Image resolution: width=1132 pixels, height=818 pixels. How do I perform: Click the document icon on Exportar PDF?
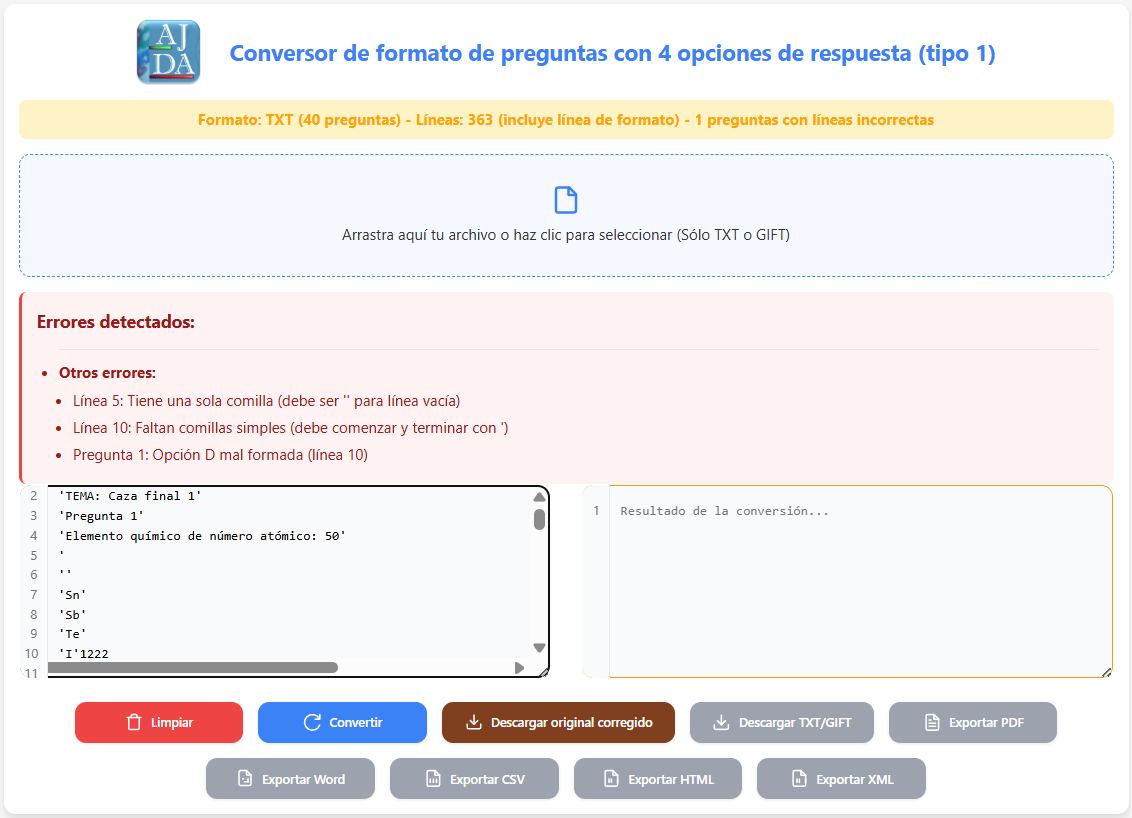click(932, 723)
